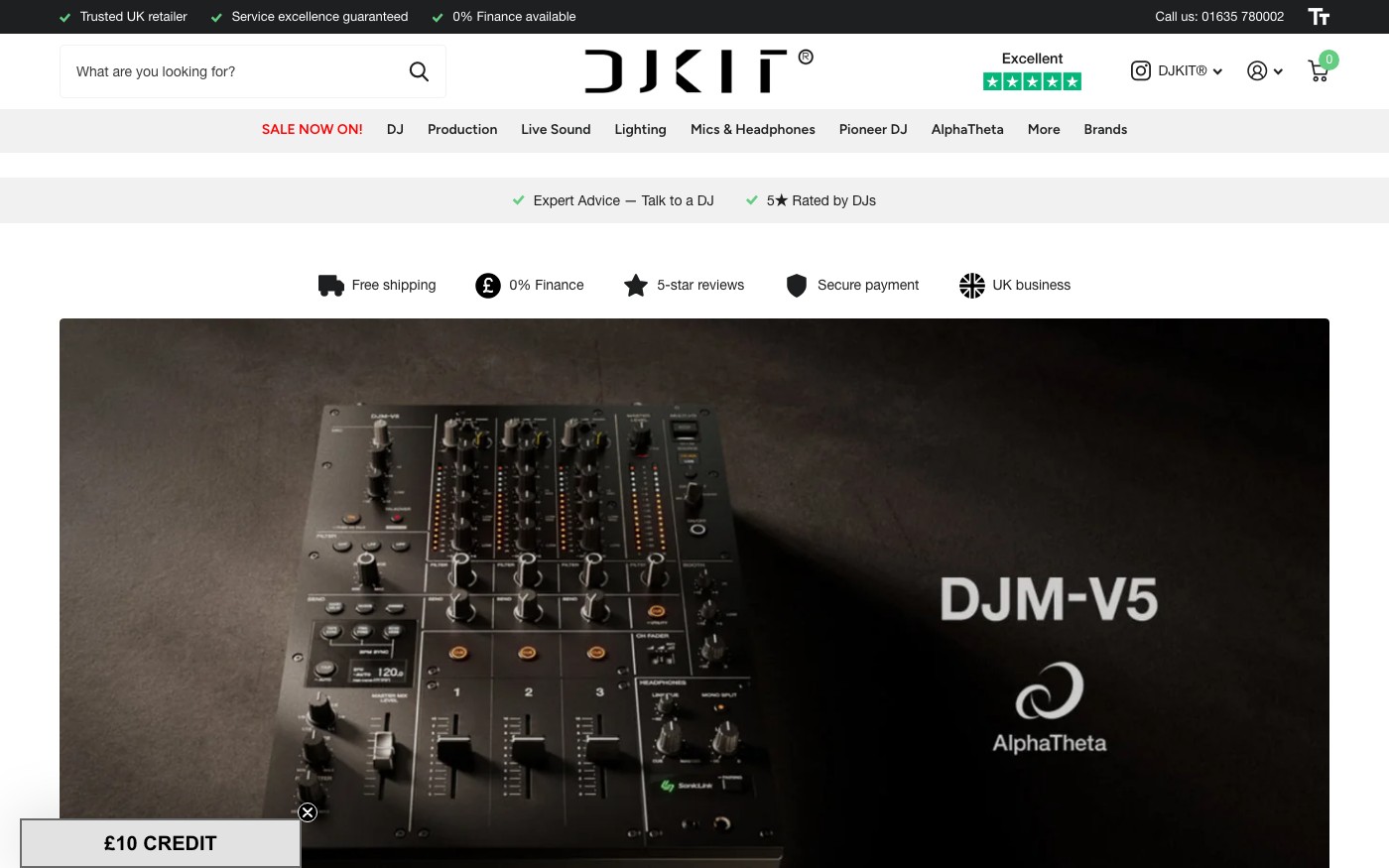The height and width of the screenshot is (868, 1389).
Task: Open the Mics & Headphones menu
Action: click(x=753, y=129)
